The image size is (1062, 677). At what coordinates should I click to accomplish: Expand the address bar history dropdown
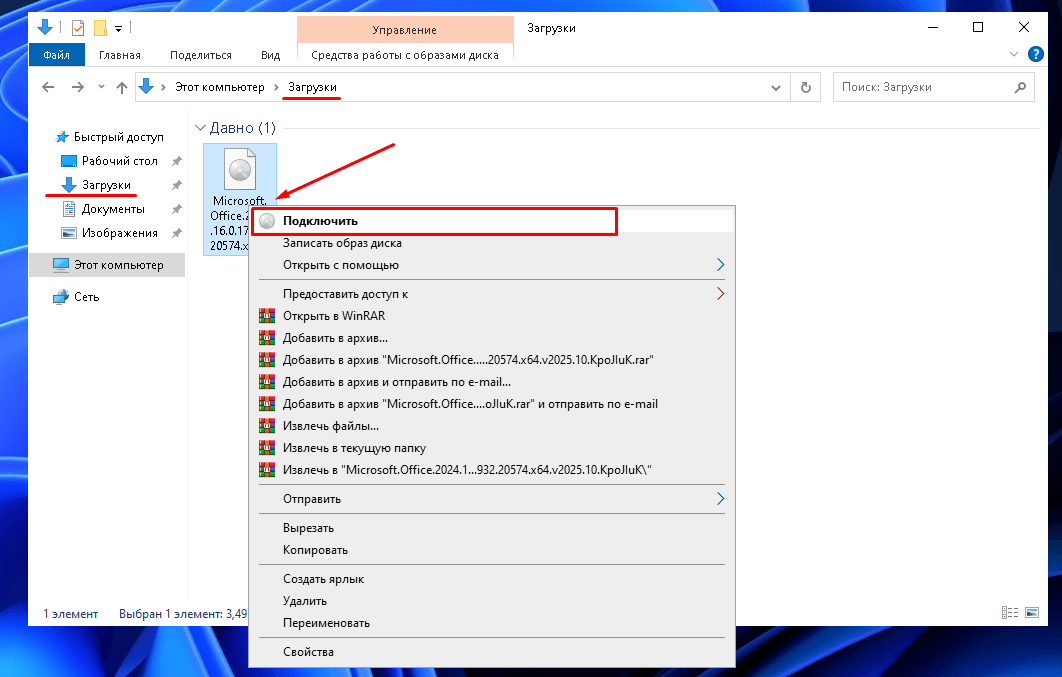click(776, 87)
